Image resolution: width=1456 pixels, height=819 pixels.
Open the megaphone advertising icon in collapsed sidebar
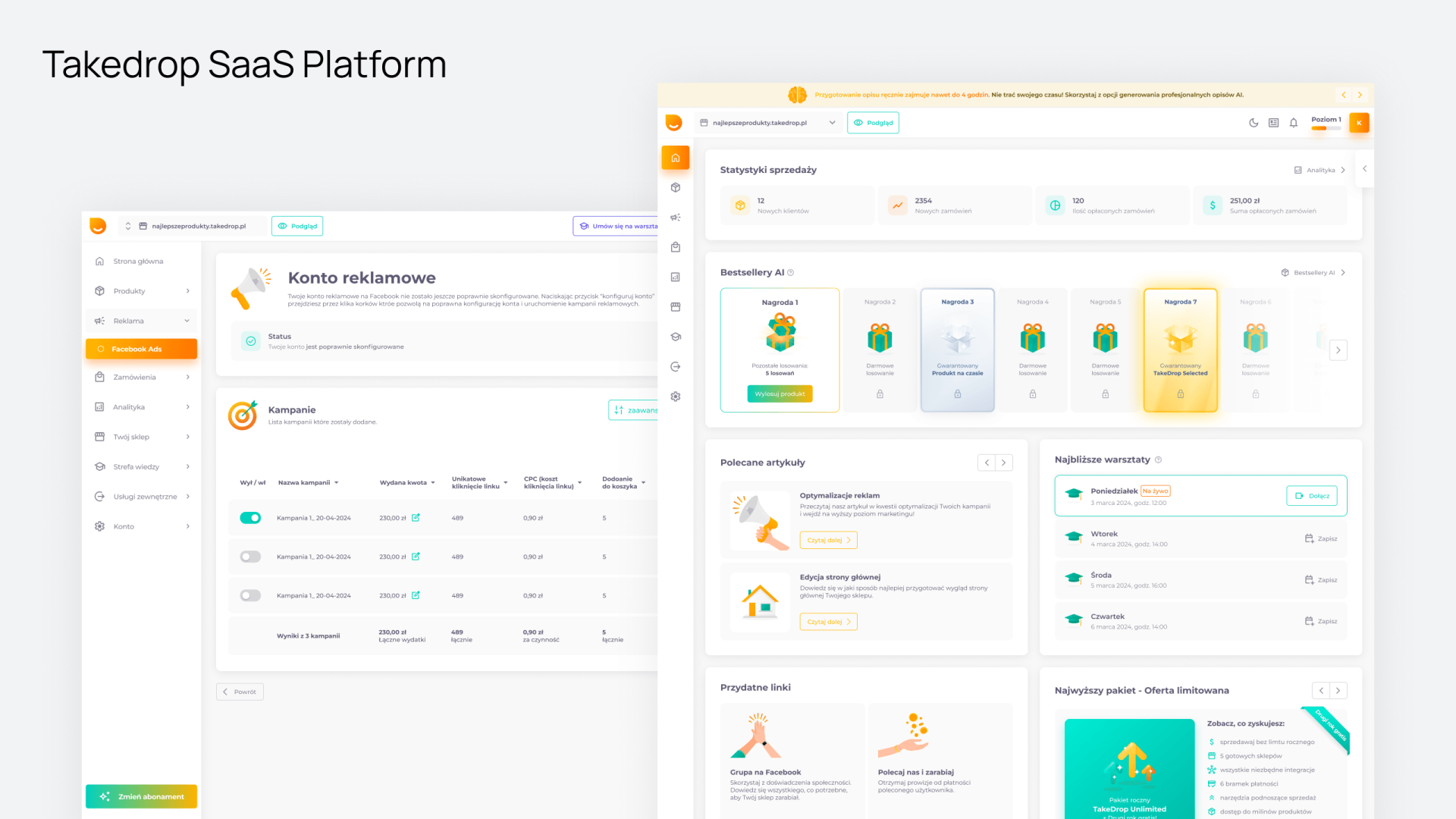[675, 218]
